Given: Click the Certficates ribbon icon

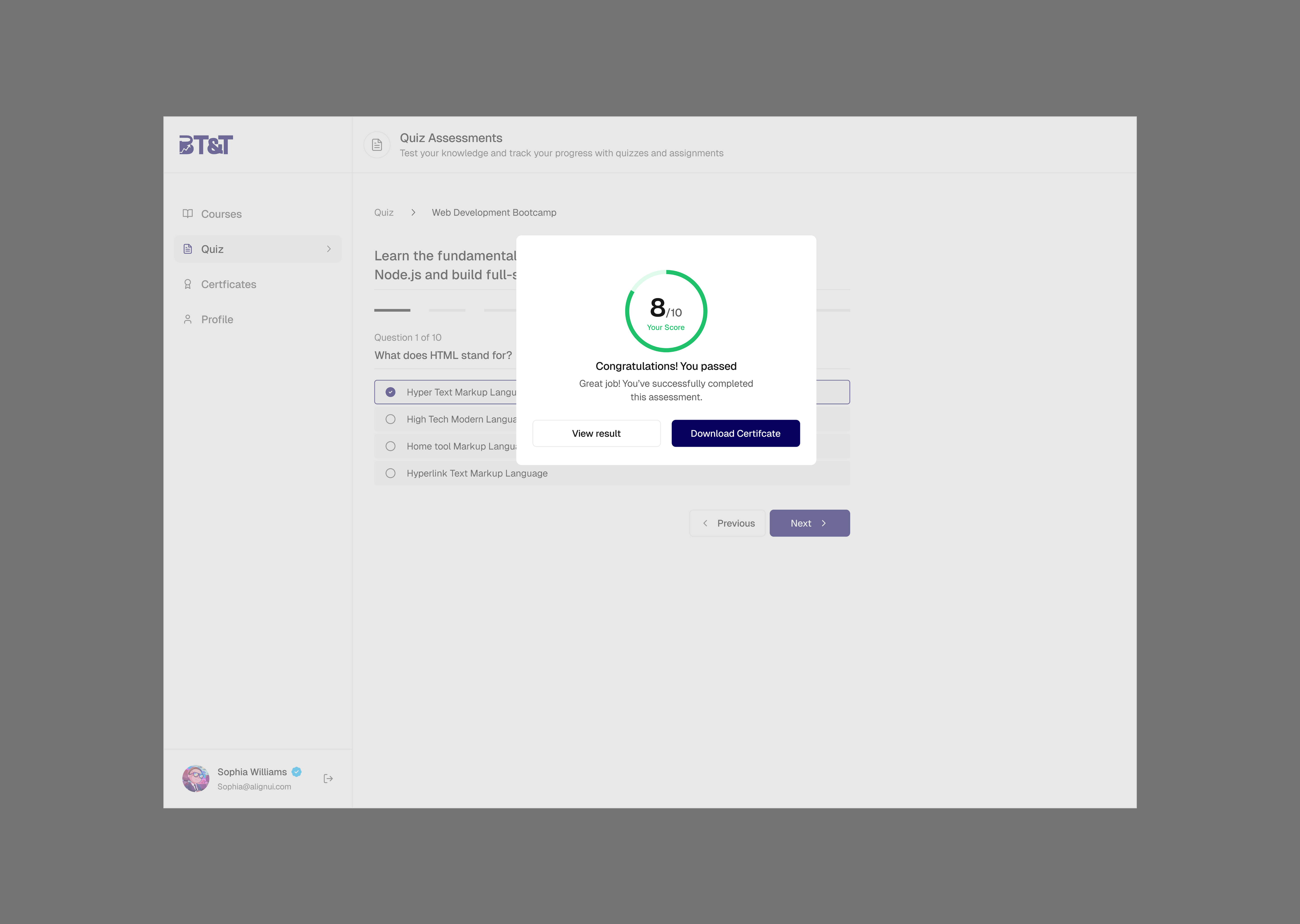Looking at the screenshot, I should (187, 284).
